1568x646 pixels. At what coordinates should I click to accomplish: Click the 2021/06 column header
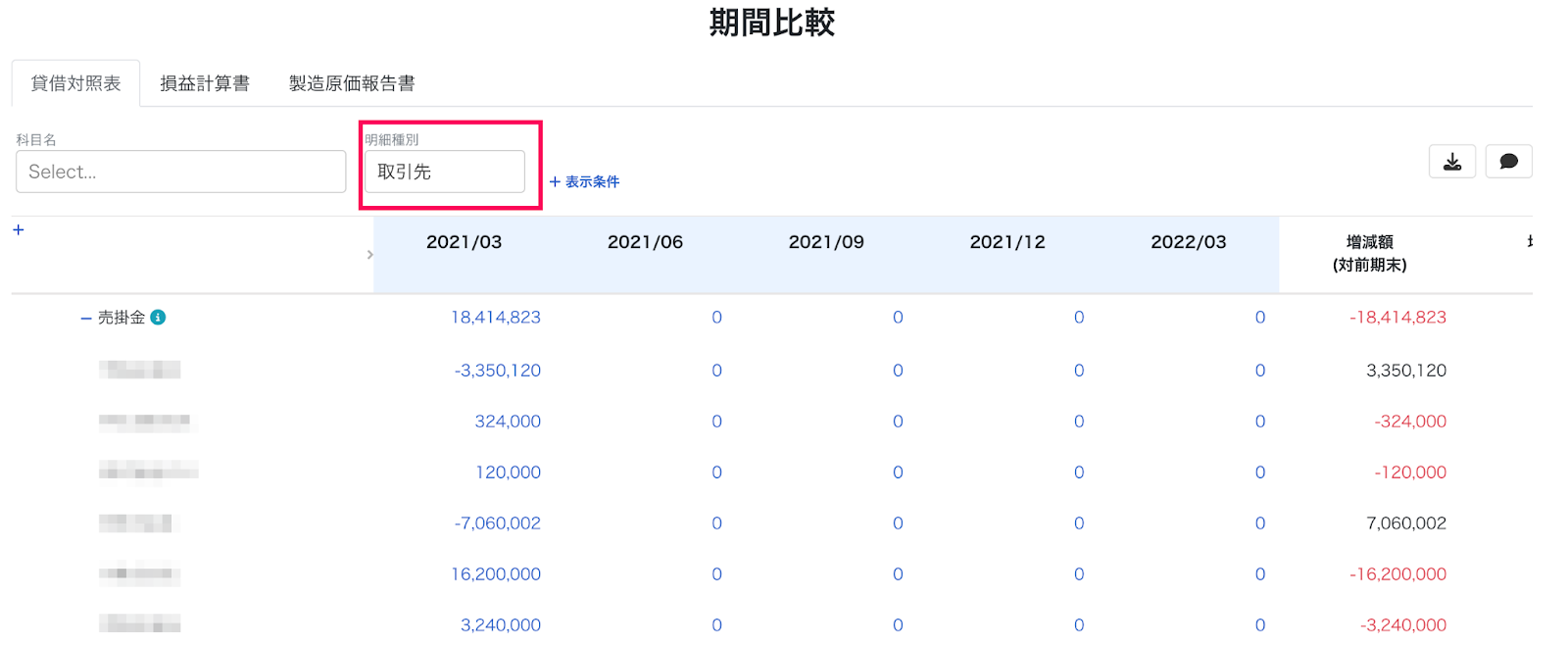click(x=645, y=242)
